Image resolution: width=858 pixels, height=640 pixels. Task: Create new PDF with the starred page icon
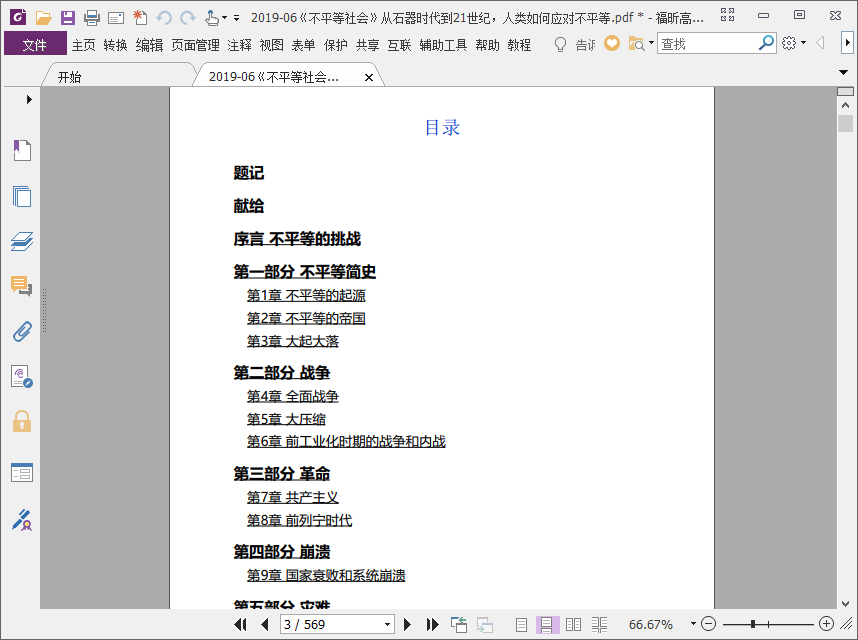[x=140, y=18]
